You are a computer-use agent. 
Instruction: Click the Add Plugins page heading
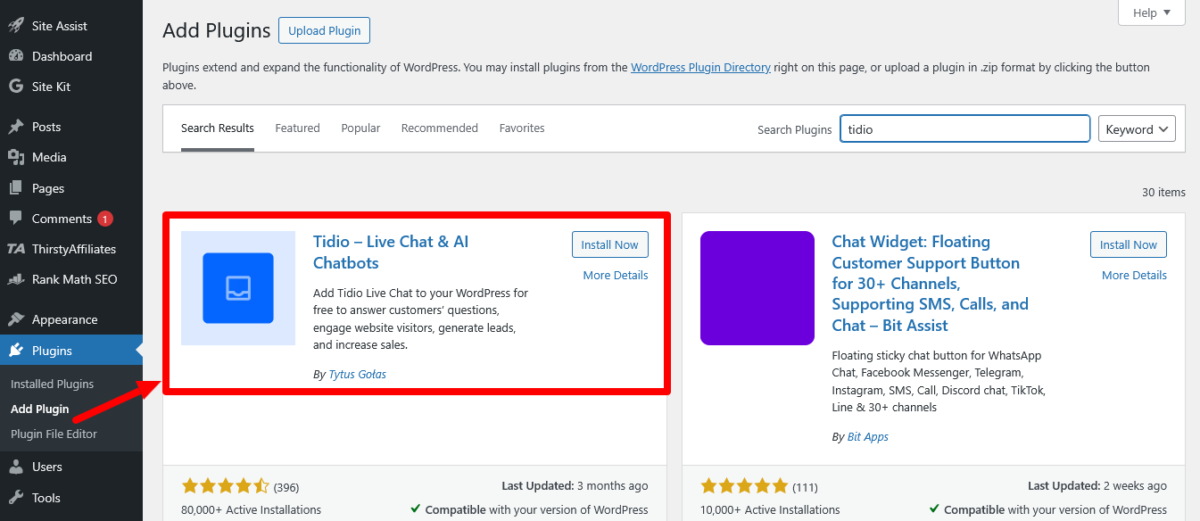(216, 30)
